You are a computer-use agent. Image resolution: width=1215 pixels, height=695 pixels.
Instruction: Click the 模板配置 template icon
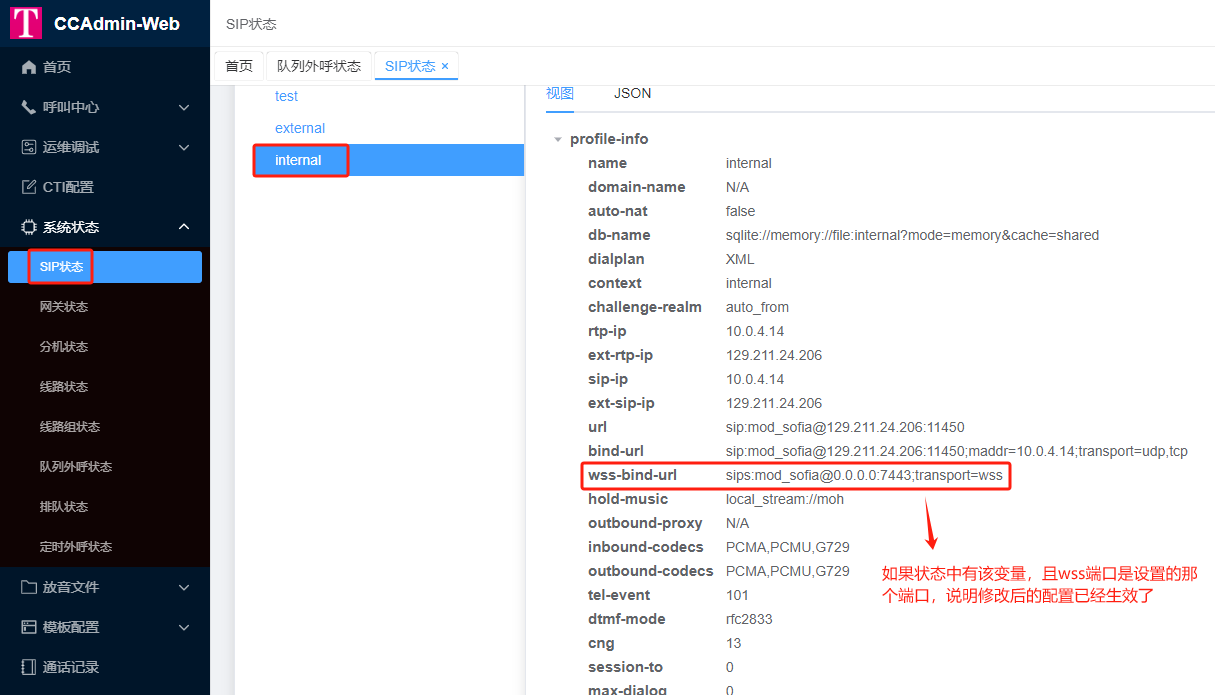point(29,627)
